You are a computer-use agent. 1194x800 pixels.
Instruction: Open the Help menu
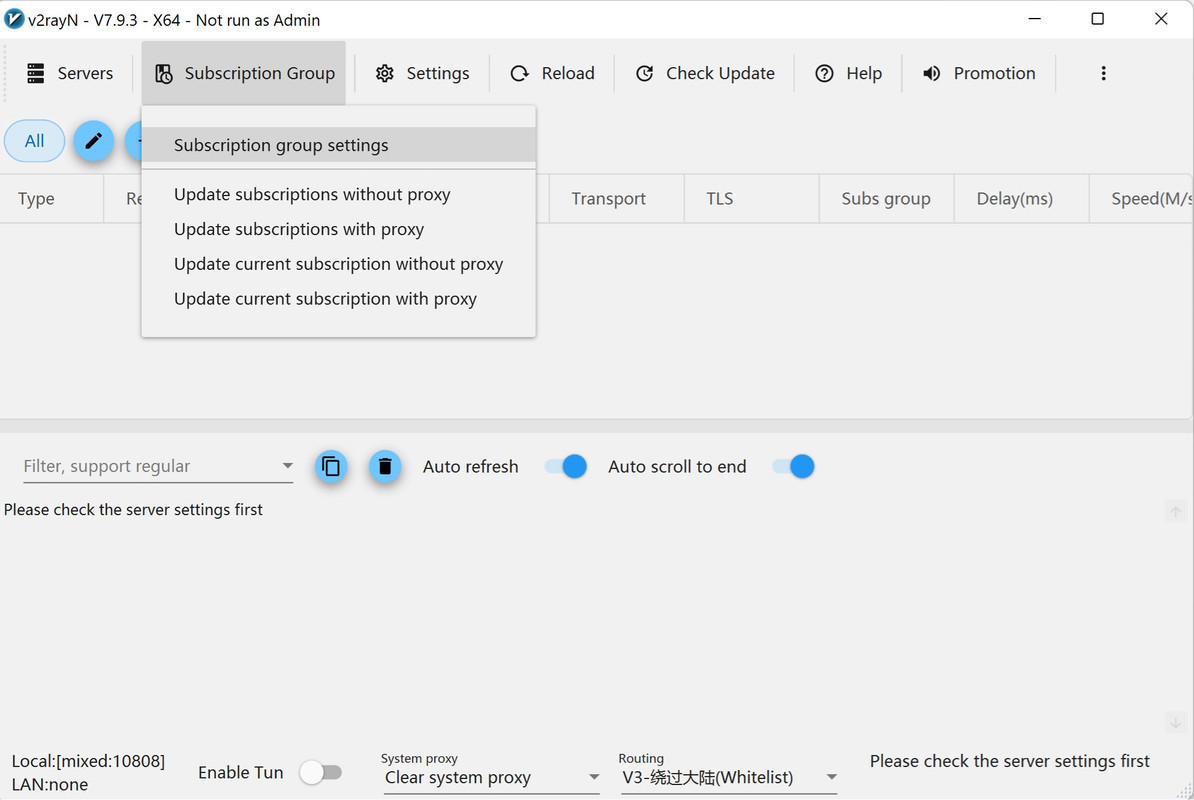pyautogui.click(x=848, y=73)
